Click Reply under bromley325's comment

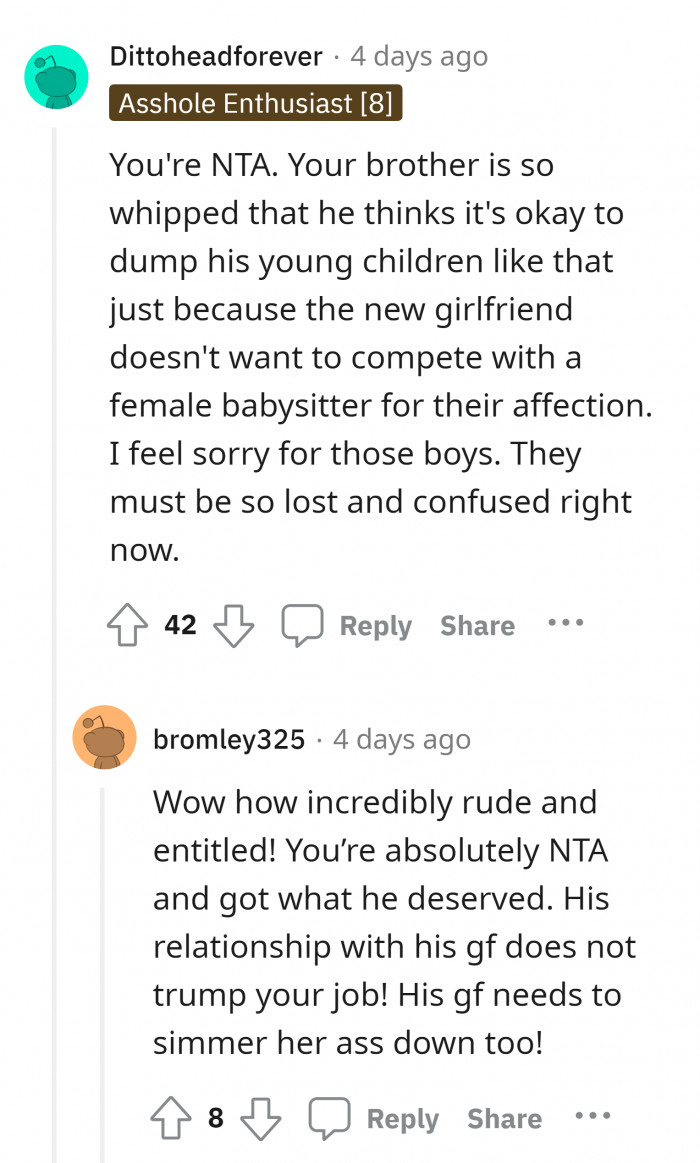(x=402, y=1119)
